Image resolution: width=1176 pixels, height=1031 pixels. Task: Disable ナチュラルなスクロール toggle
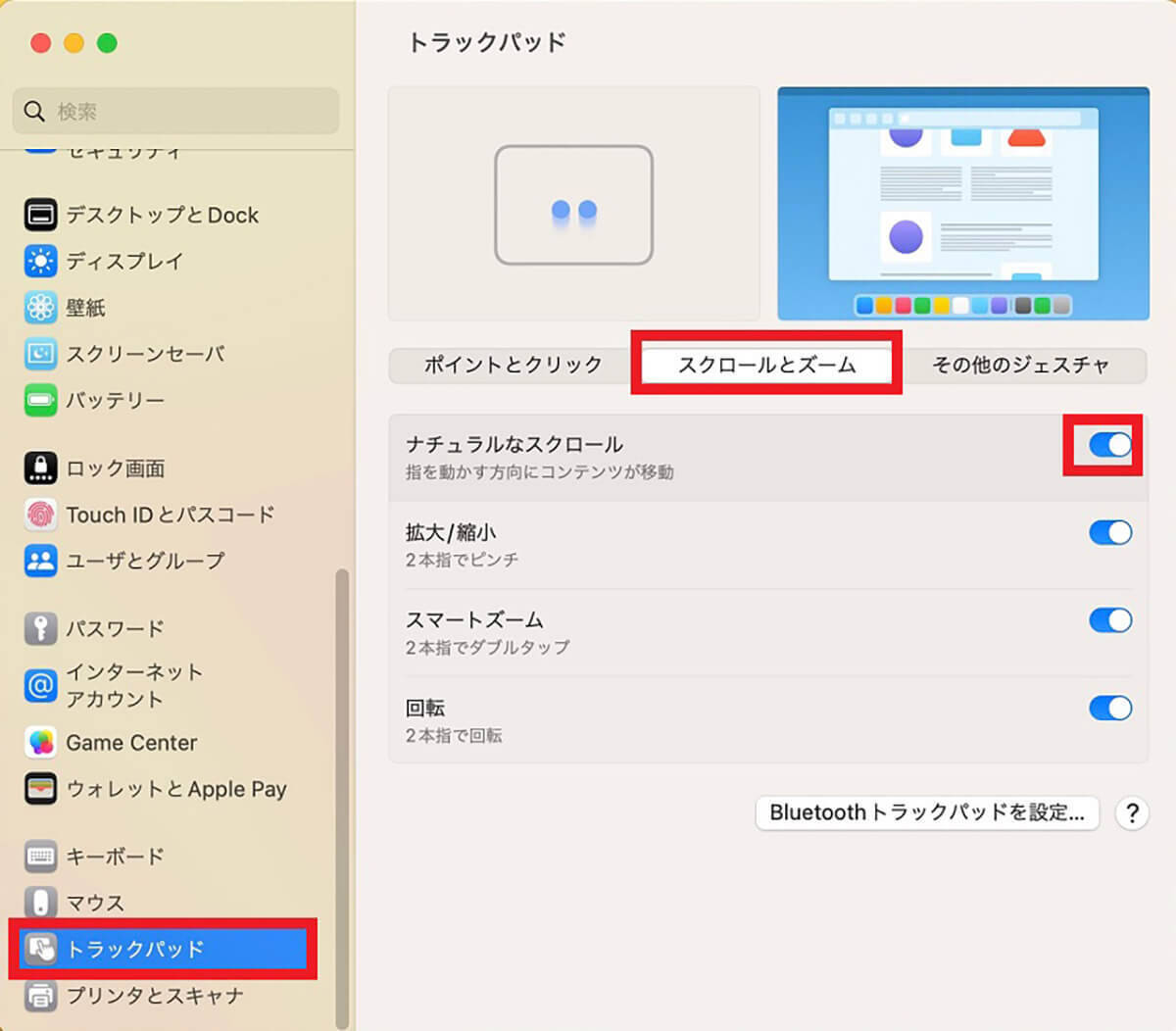point(1110,445)
